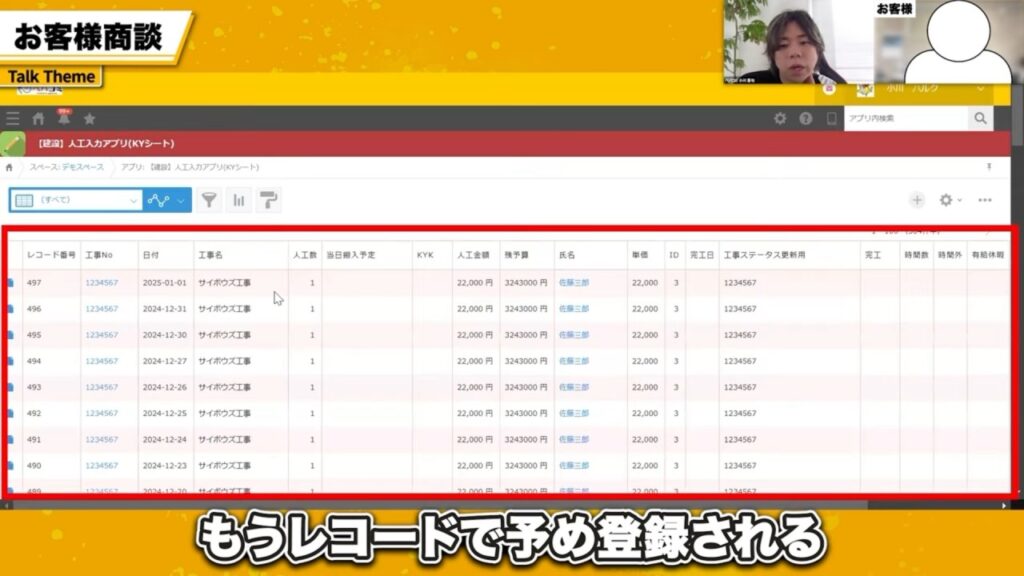1024x576 pixels.
Task: Open the bookmarks star icon
Action: coord(89,118)
